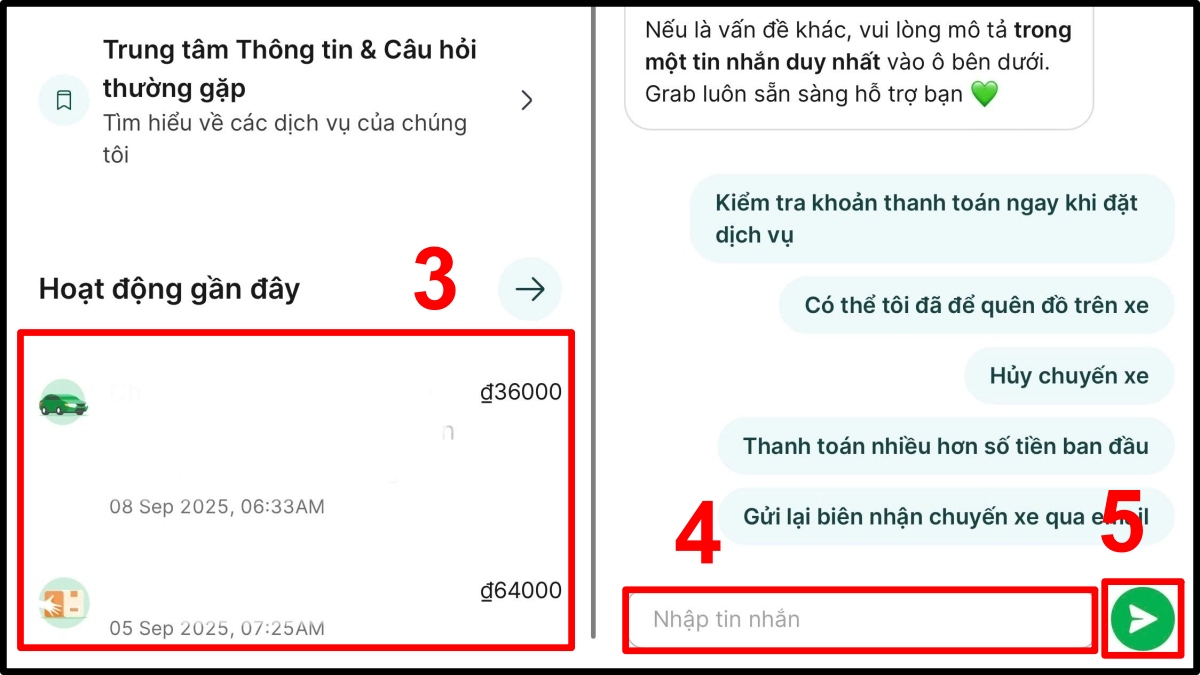Viewport: 1200px width, 675px height.
Task: Open Trung tâm Thông tin & Câu hỏi thường gặp
Action: point(290,100)
